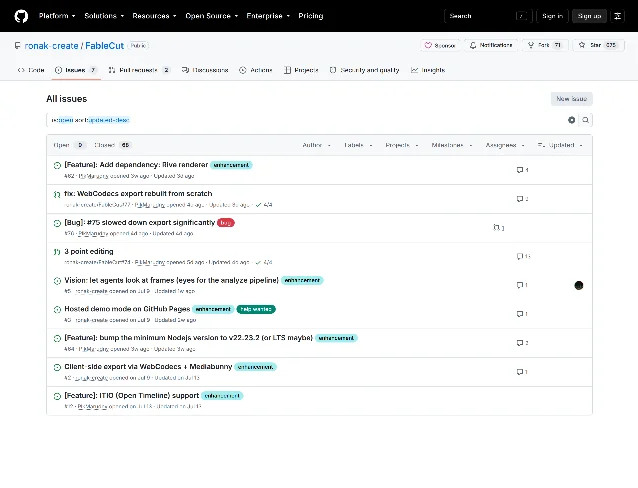Image resolution: width=638 pixels, height=488 pixels.
Task: Click enhancement label on Rive renderer issue
Action: tap(231, 165)
